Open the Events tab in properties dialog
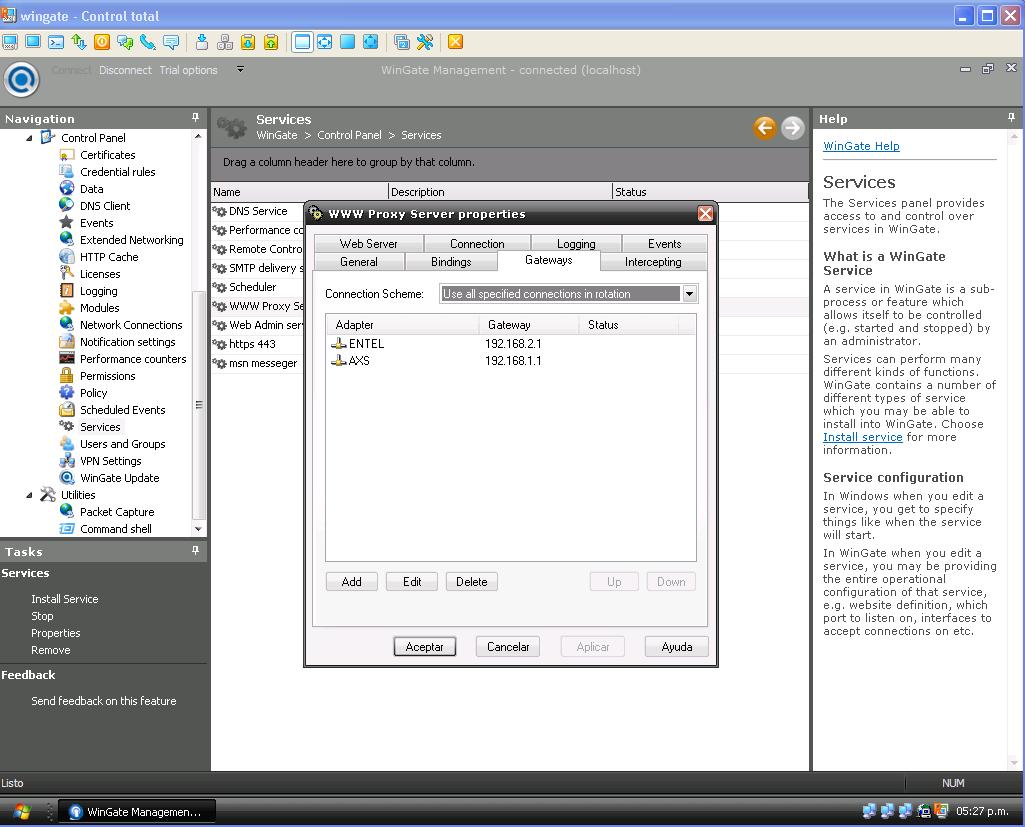The height and width of the screenshot is (827, 1025). point(664,244)
